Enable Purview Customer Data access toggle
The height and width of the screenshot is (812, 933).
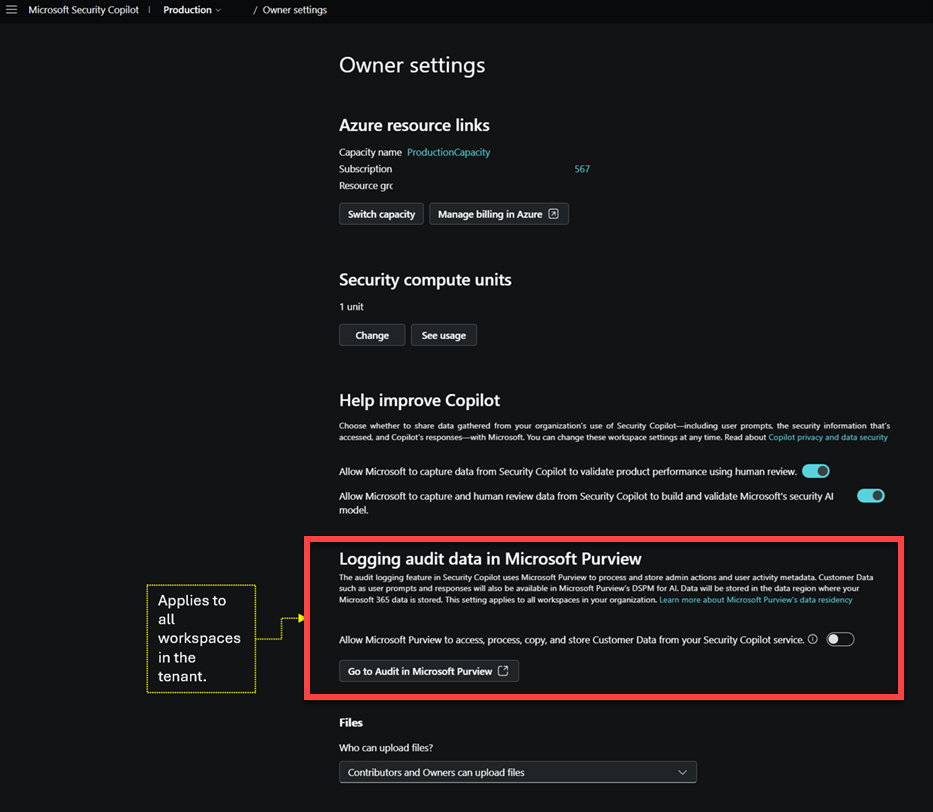click(x=840, y=639)
